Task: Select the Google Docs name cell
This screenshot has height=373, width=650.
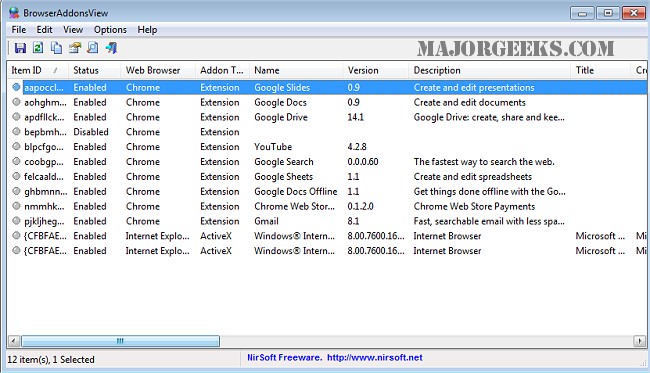Action: coord(280,102)
